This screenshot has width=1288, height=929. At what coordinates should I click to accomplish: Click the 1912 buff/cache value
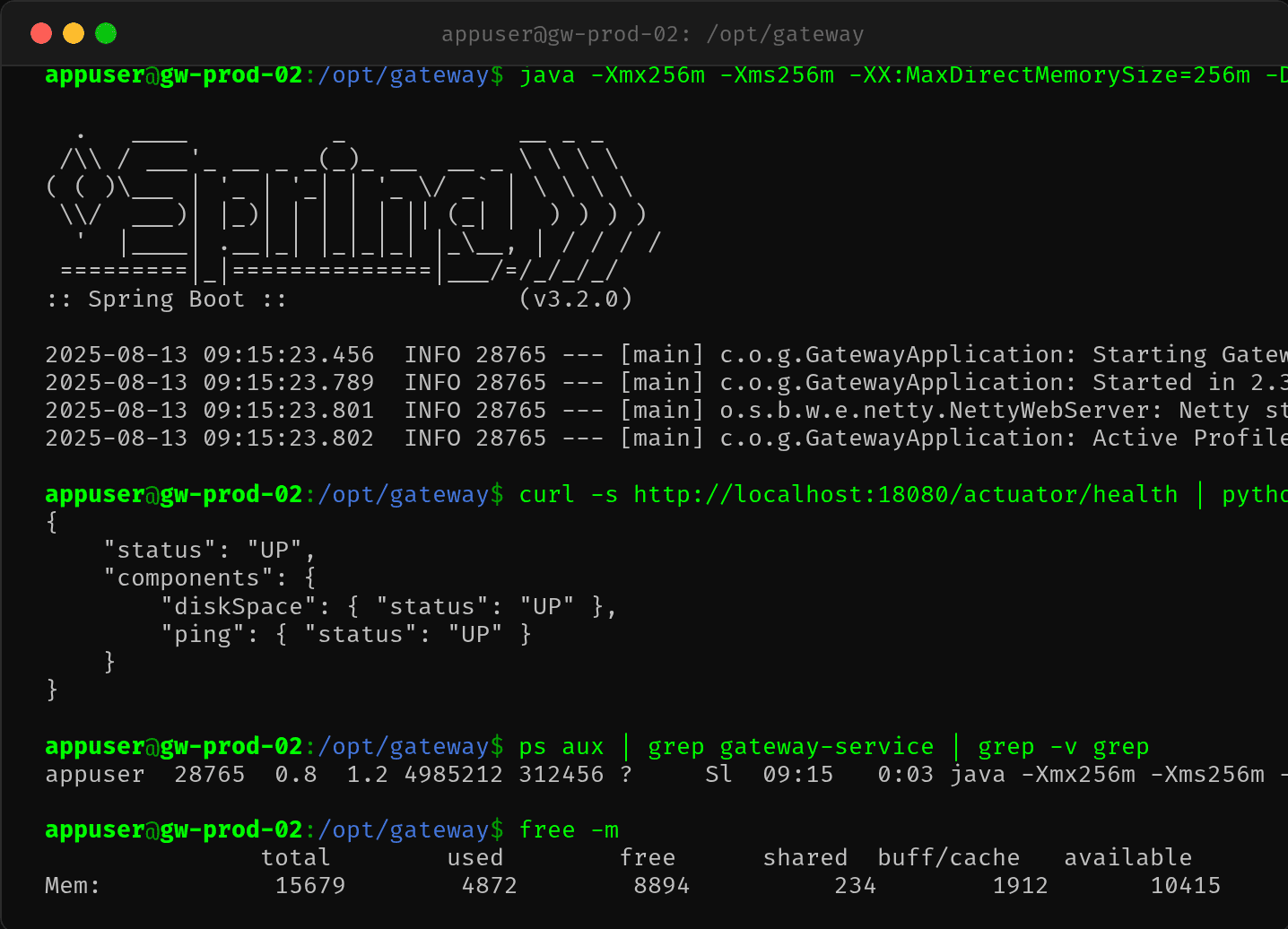(x=1021, y=885)
